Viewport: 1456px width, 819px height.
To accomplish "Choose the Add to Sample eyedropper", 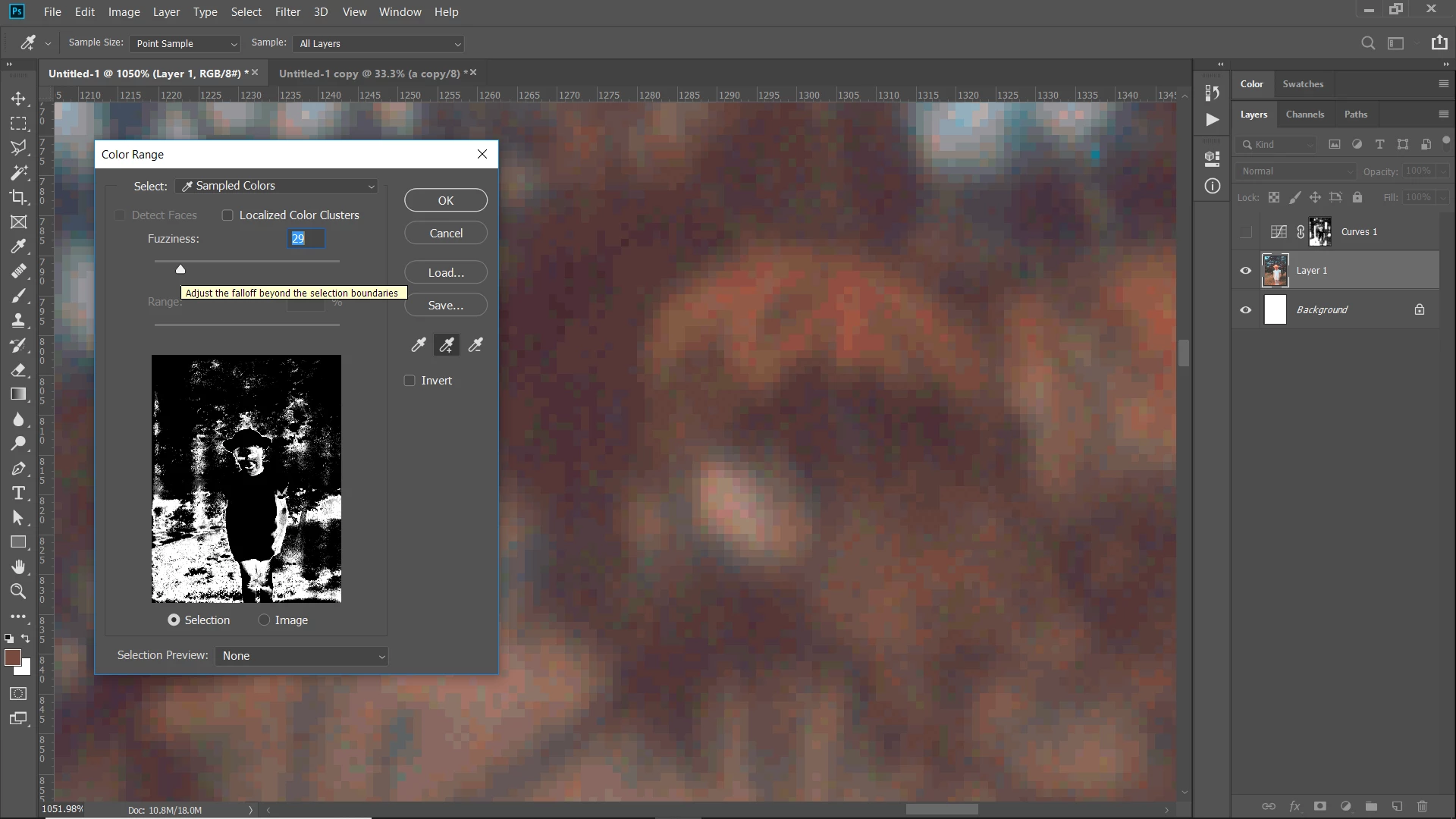I will click(447, 345).
